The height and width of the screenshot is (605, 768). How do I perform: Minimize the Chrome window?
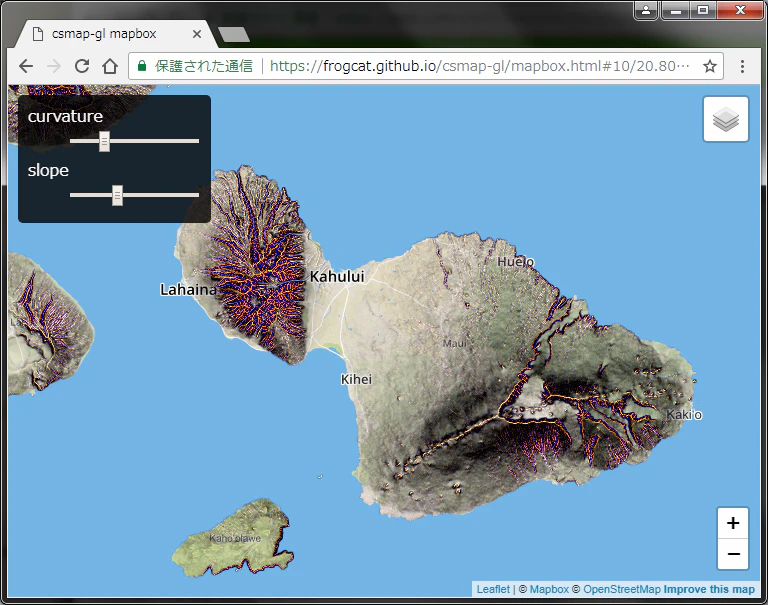[x=676, y=10]
